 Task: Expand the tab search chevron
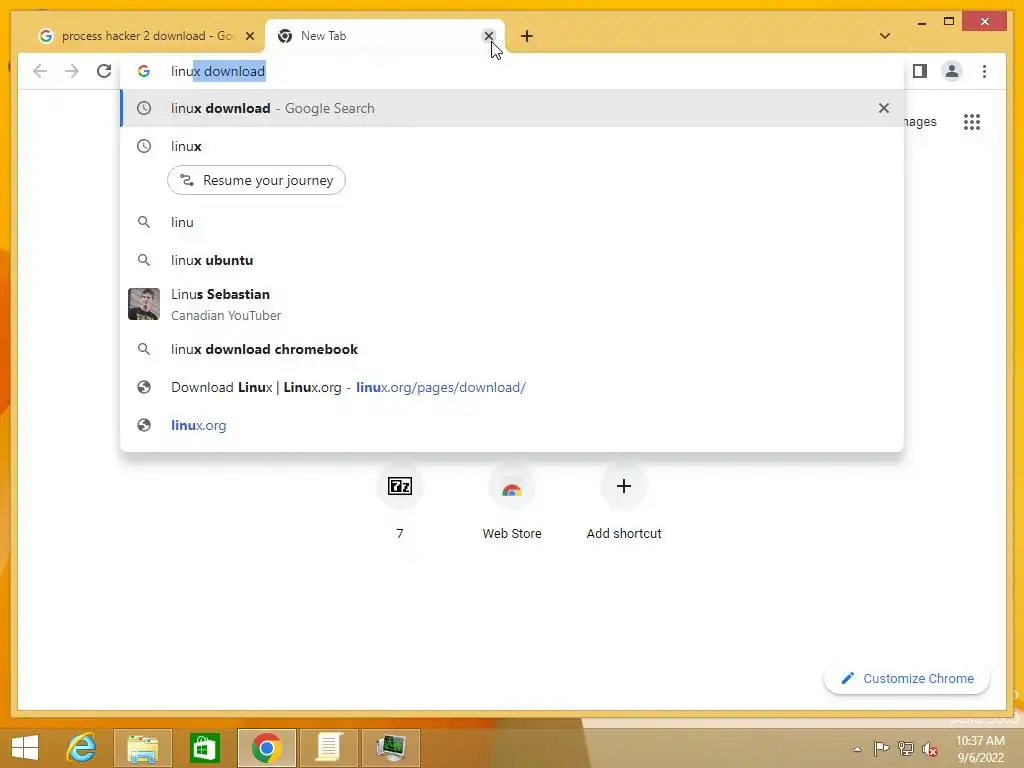885,36
